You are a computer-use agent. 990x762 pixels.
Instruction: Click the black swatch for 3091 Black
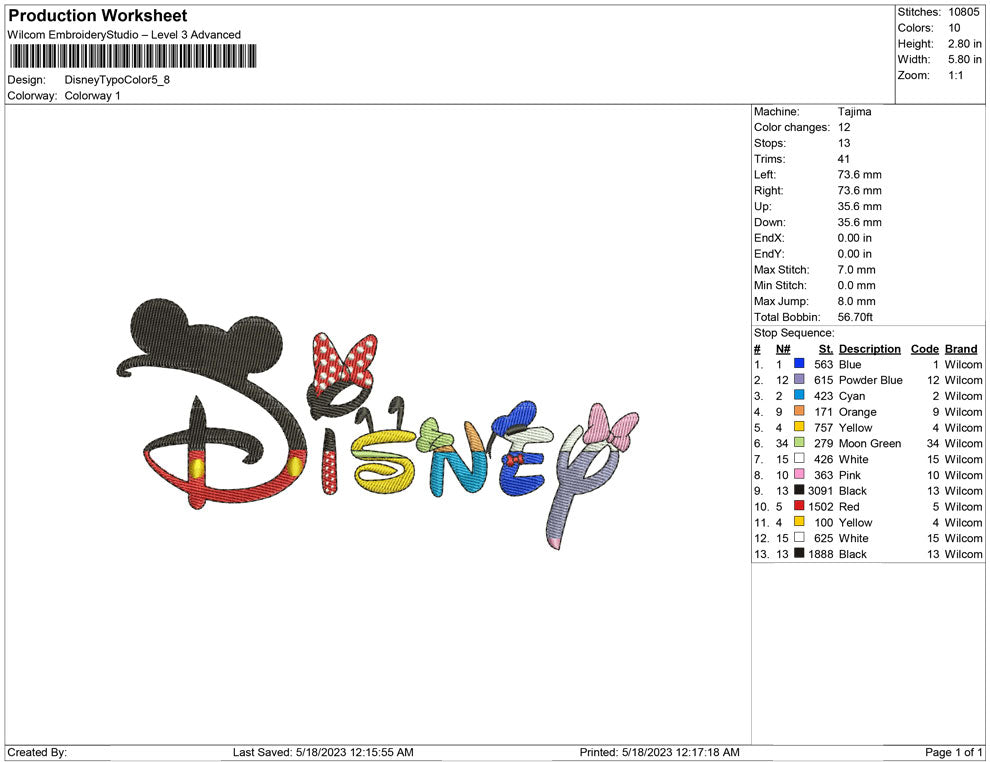[x=799, y=490]
